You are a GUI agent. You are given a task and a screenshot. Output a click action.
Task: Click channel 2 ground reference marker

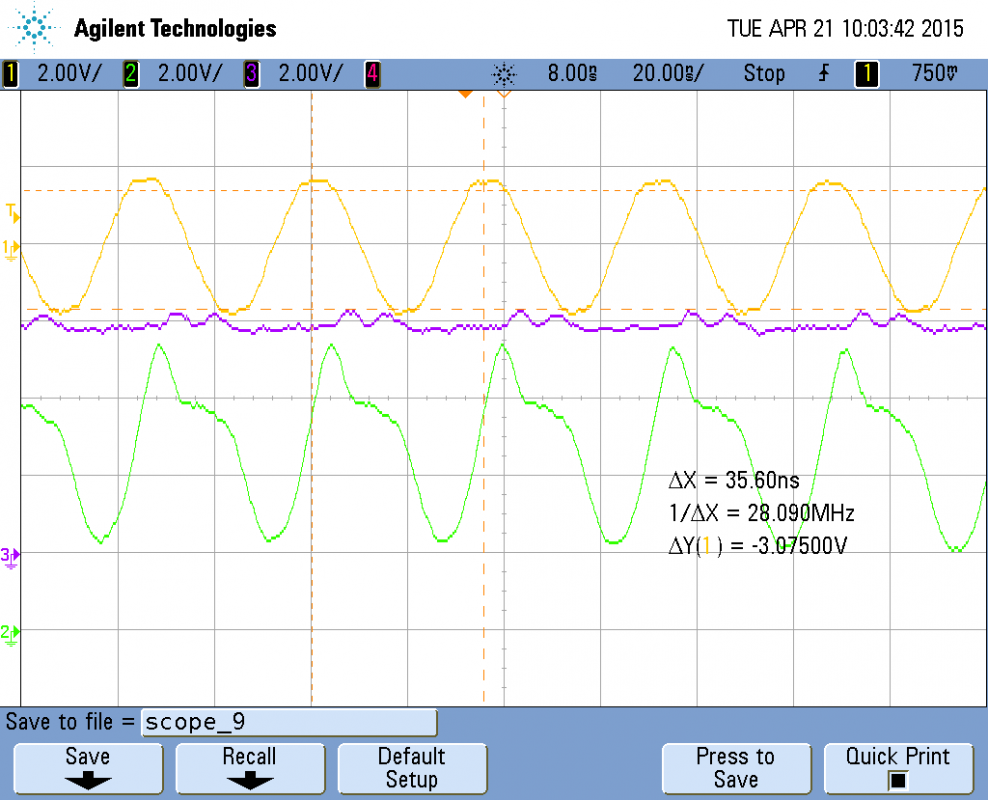tap(11, 635)
